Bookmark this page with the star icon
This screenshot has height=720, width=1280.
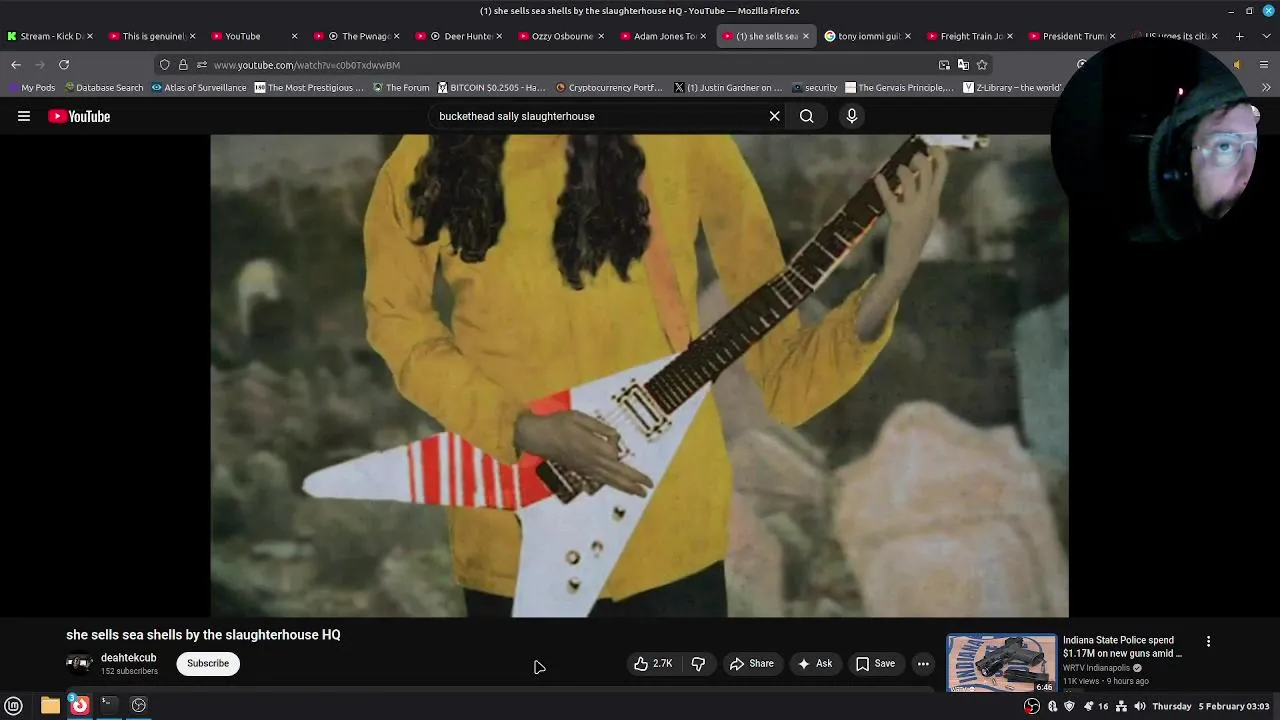982,65
